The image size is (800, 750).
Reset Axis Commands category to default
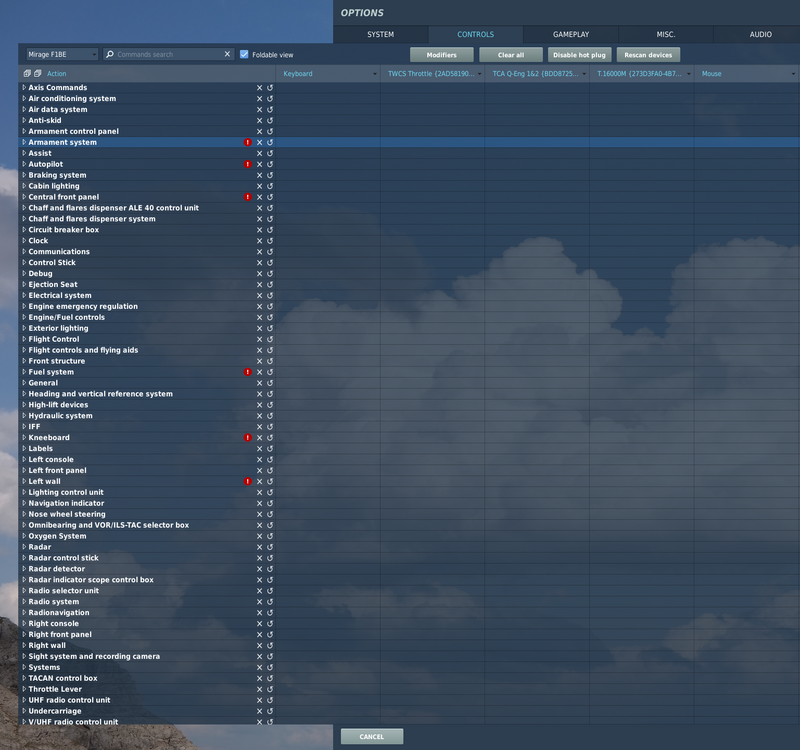point(270,88)
